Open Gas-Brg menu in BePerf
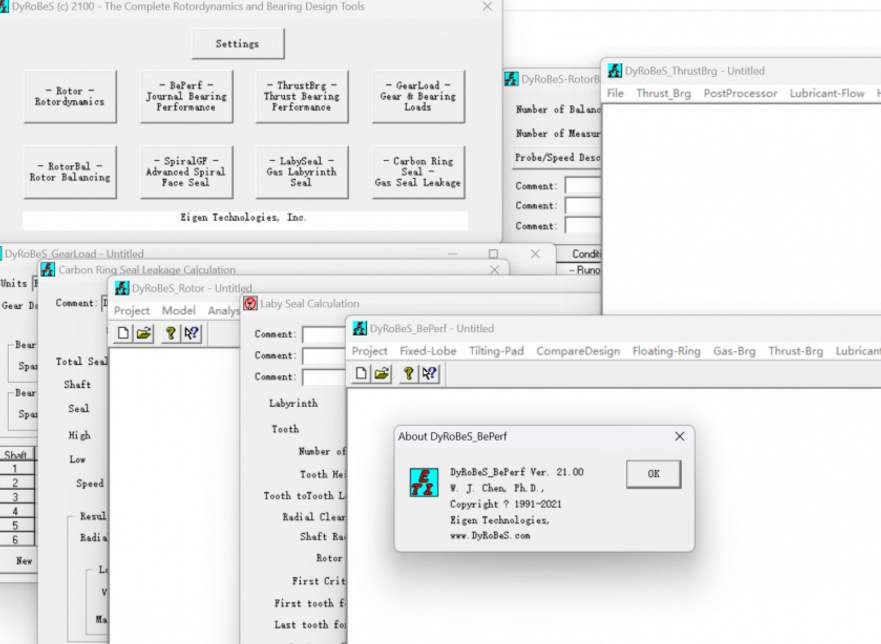The image size is (881, 644). coord(734,351)
